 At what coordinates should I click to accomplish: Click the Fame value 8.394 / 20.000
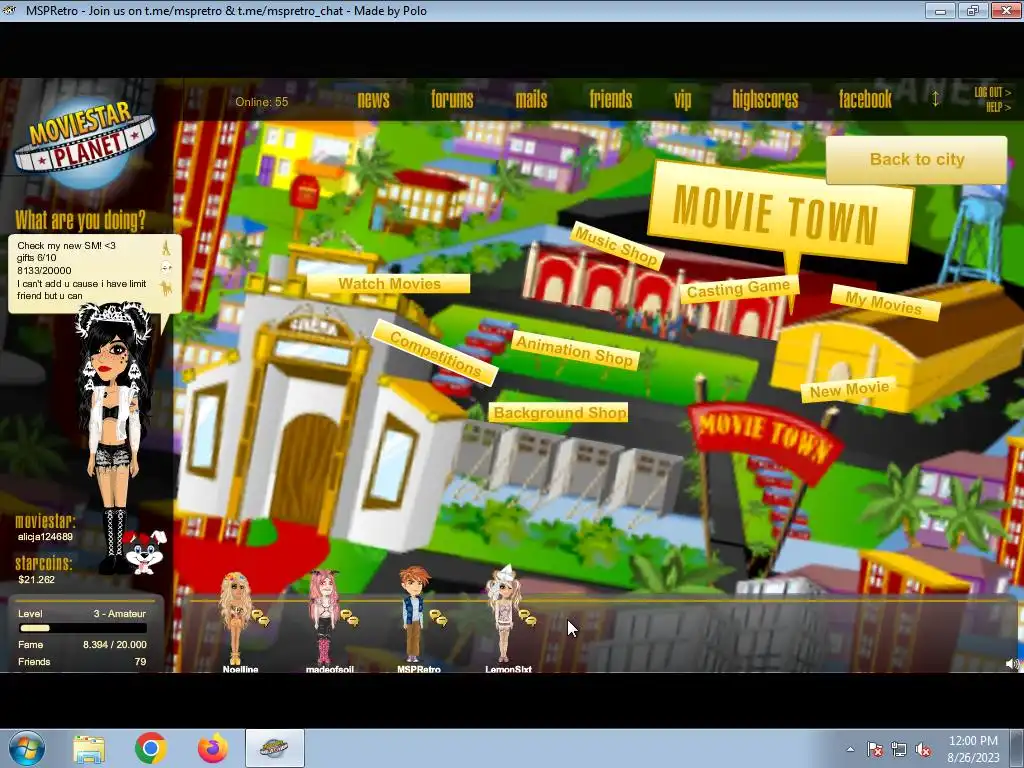[x=114, y=645]
